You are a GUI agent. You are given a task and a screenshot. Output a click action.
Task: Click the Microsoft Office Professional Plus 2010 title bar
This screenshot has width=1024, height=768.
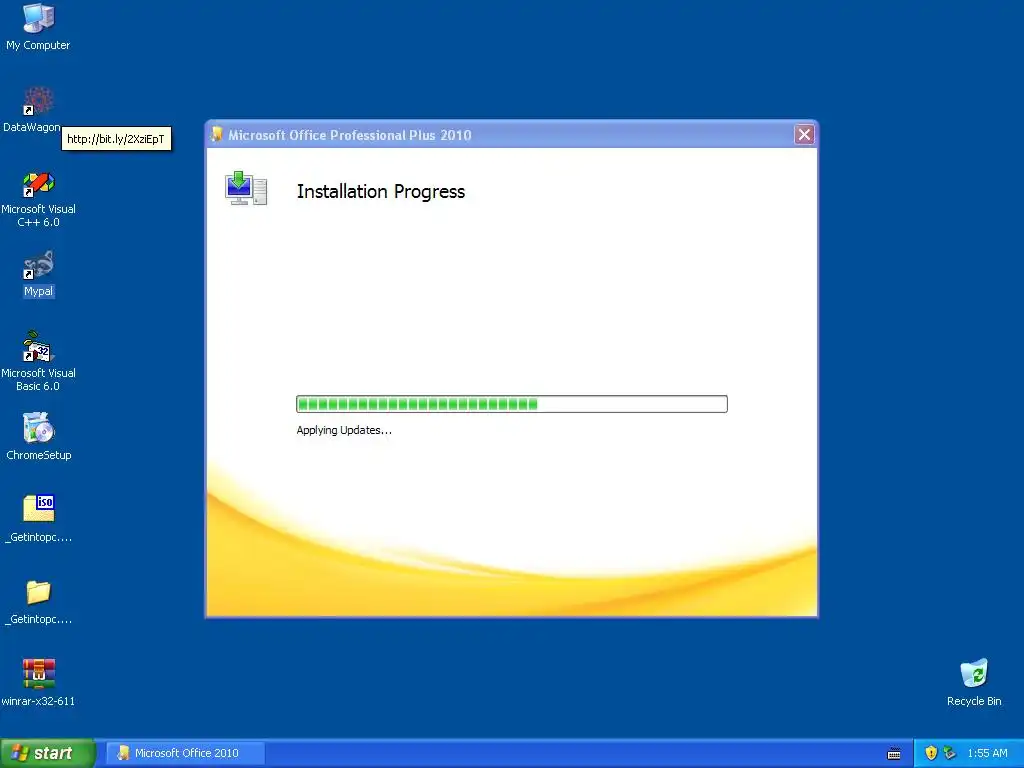[511, 135]
